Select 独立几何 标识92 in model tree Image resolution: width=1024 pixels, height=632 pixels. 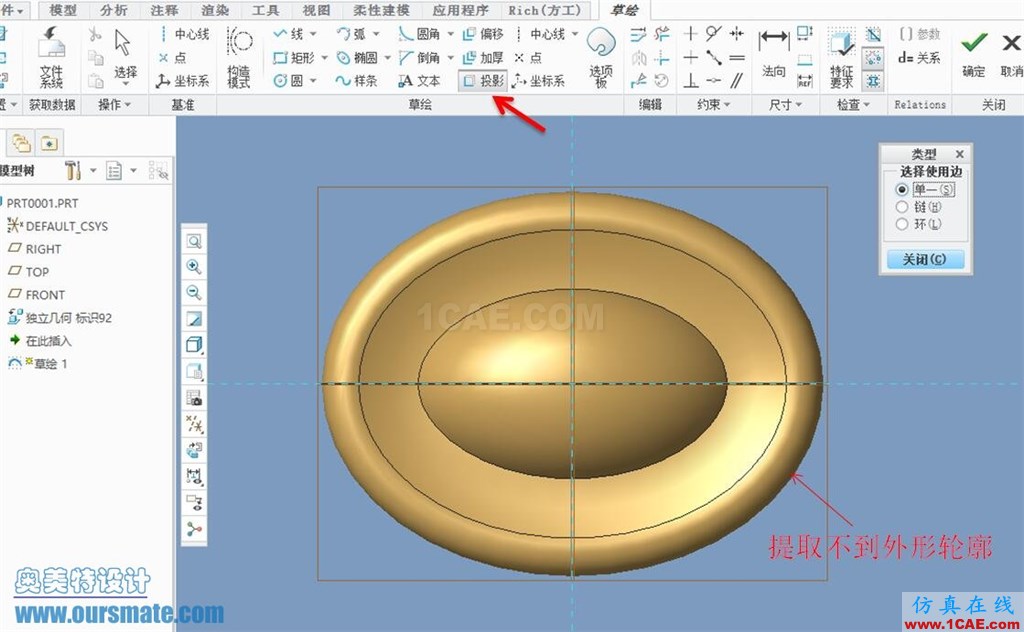(59, 318)
